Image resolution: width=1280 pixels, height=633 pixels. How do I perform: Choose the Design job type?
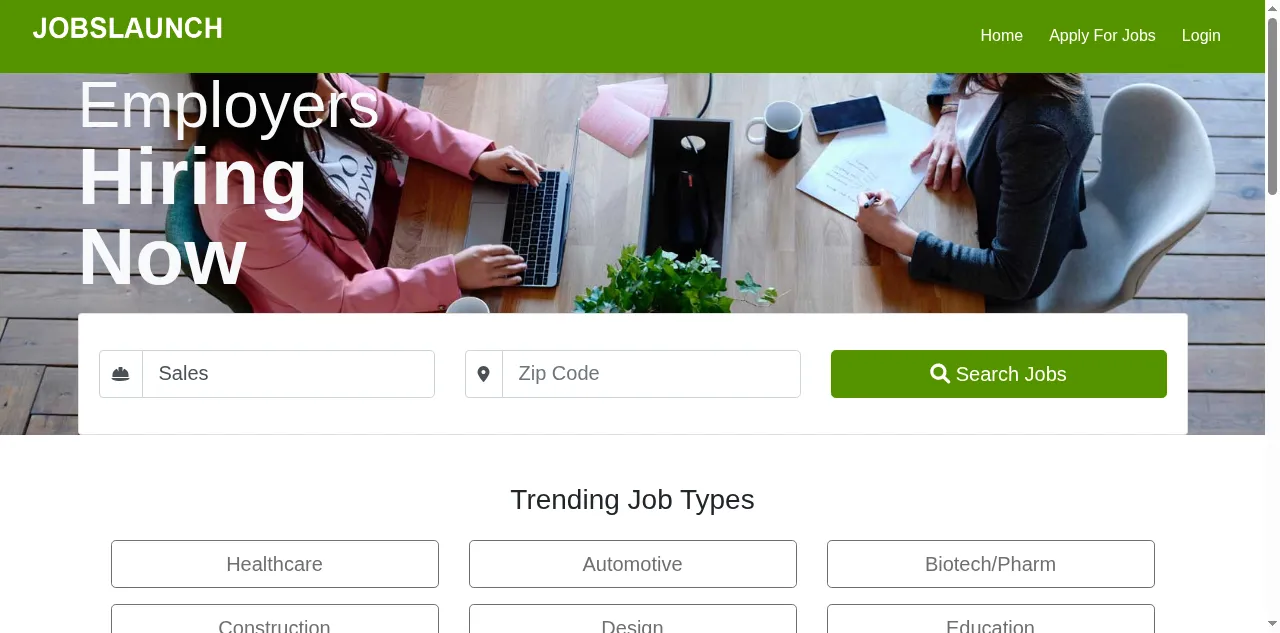click(x=633, y=619)
